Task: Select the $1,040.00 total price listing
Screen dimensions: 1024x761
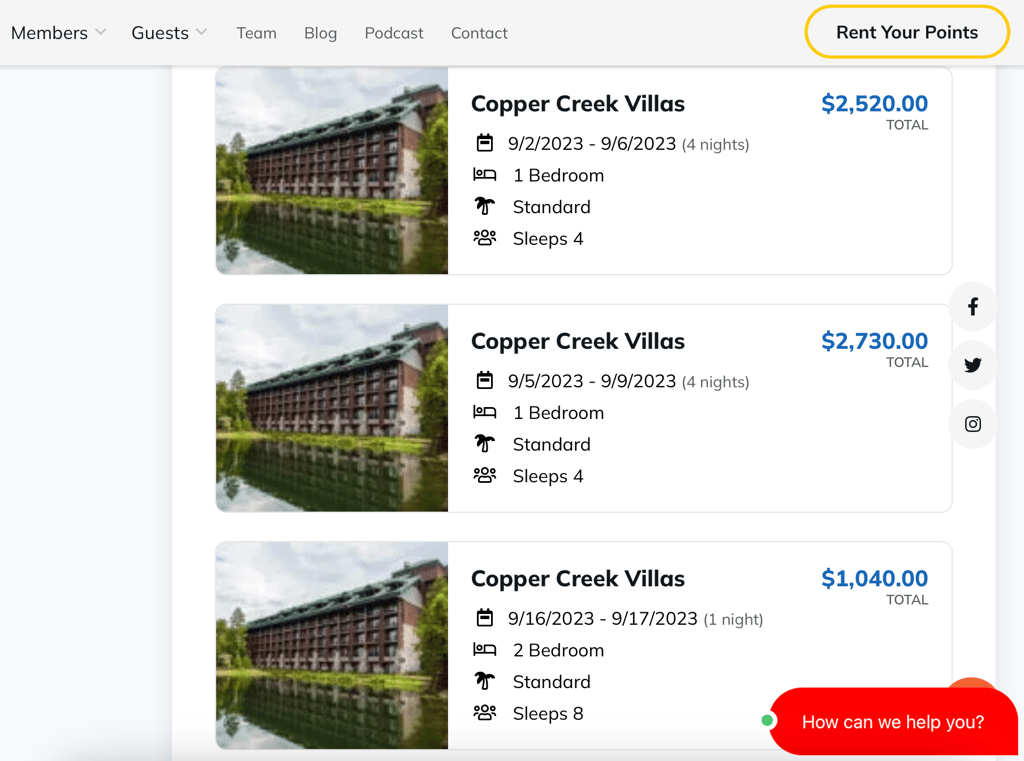Action: pyautogui.click(x=874, y=579)
